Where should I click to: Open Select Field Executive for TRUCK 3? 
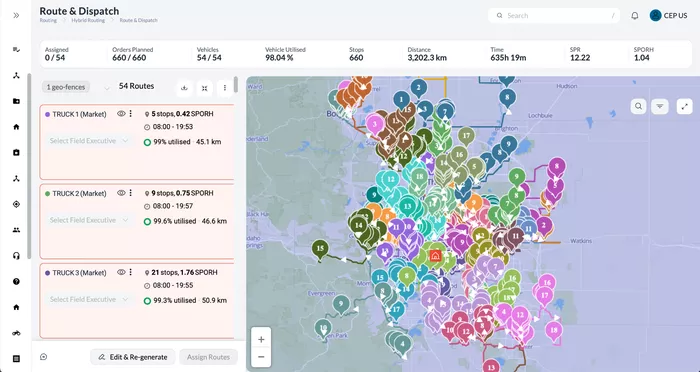tap(89, 299)
